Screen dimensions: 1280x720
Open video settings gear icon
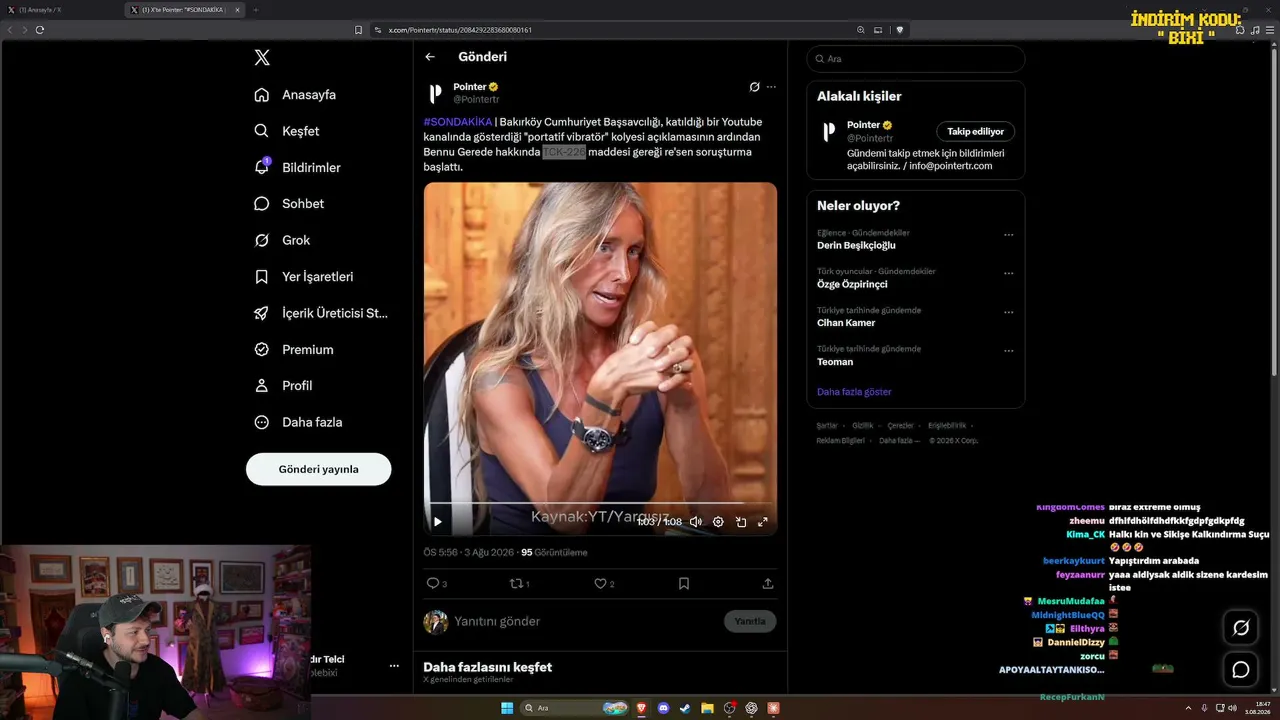point(718,522)
